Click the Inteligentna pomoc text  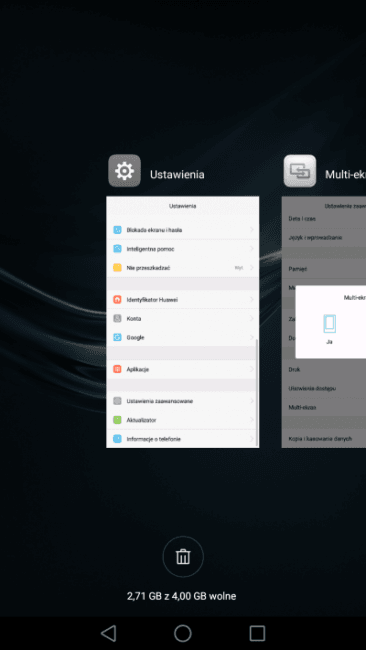coord(150,249)
